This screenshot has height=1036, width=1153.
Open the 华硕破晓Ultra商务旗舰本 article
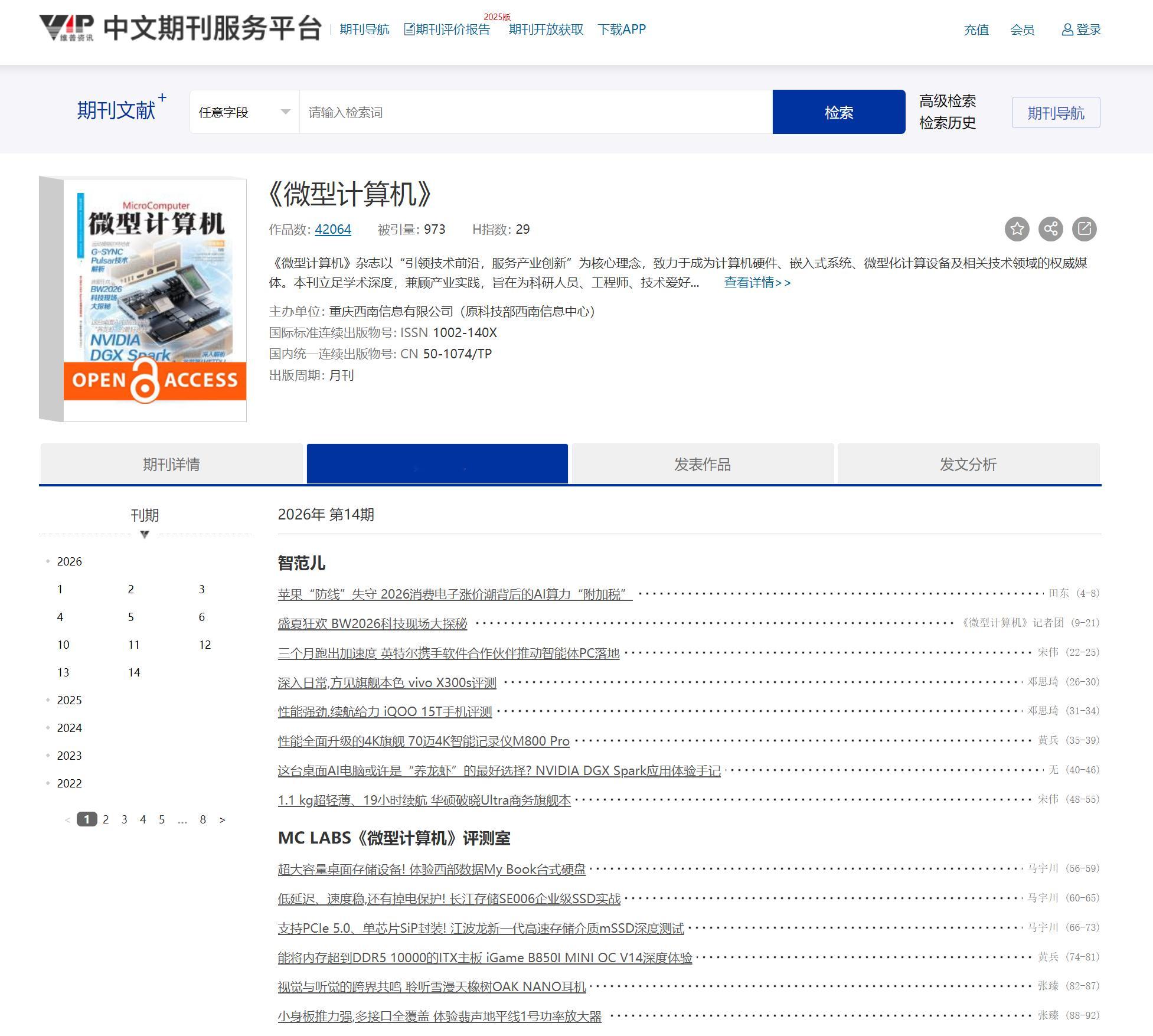(424, 800)
